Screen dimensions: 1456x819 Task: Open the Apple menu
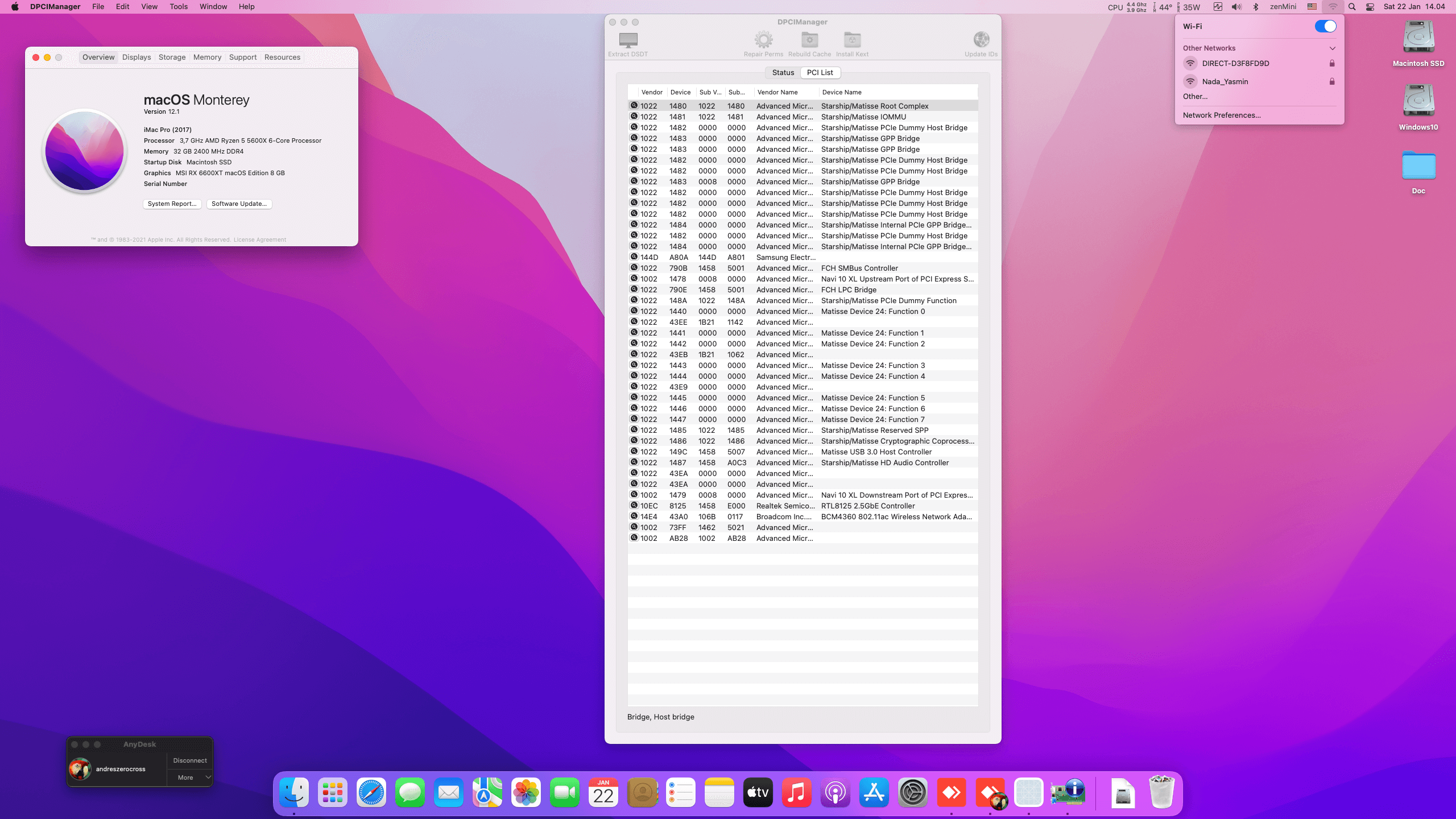click(x=15, y=7)
